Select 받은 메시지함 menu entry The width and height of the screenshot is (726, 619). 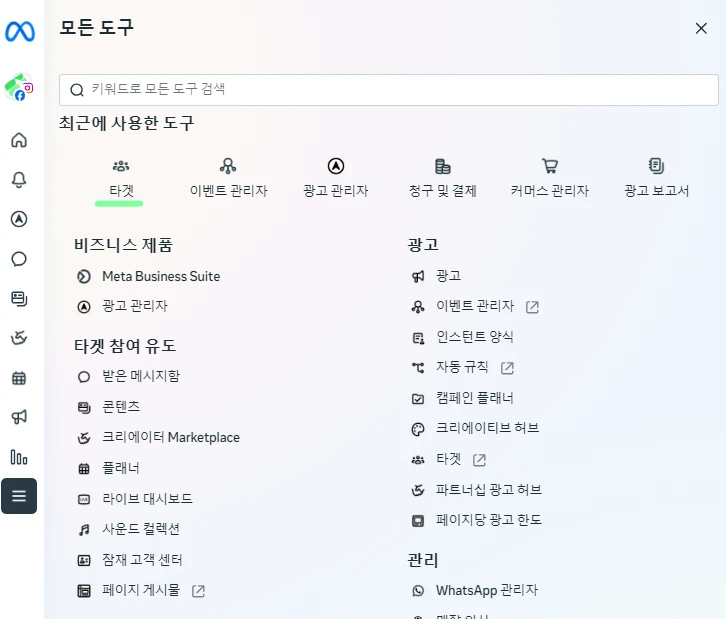tap(140, 376)
